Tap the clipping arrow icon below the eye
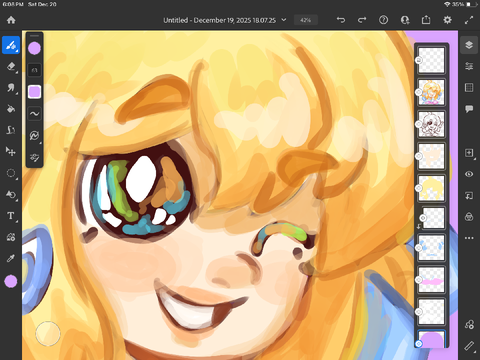 (x=469, y=196)
